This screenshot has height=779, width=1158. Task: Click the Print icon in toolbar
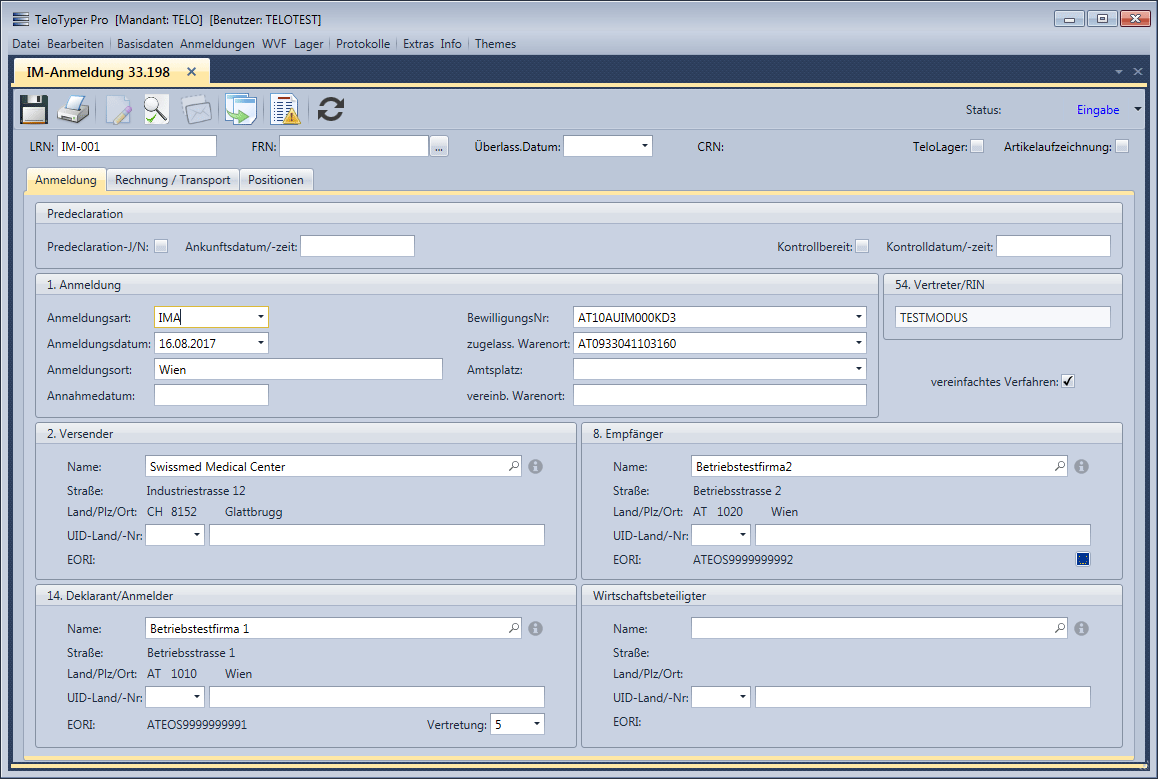[73, 109]
